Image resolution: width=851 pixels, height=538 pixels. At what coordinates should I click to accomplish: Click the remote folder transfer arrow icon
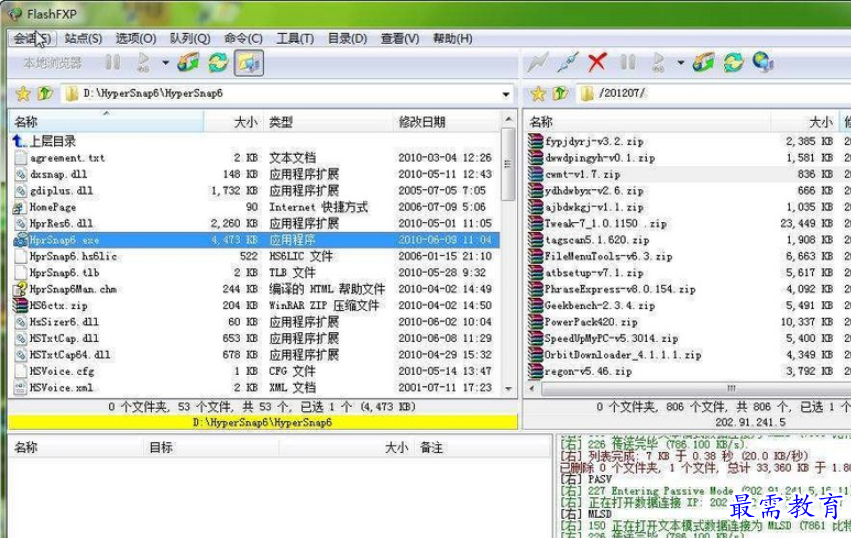pyautogui.click(x=703, y=62)
